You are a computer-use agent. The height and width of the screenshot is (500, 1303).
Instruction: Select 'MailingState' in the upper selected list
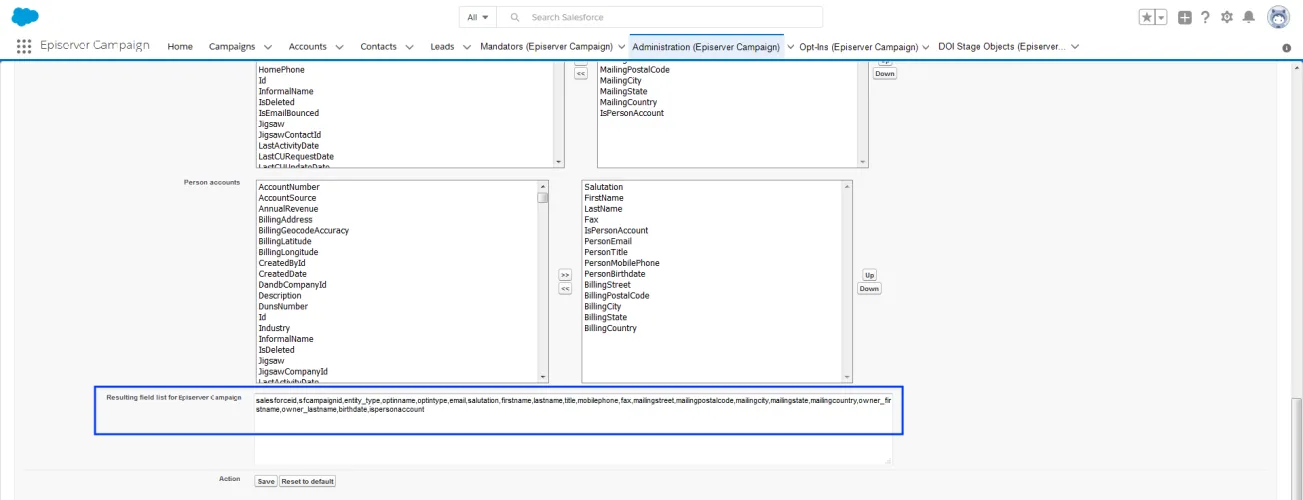(623, 91)
